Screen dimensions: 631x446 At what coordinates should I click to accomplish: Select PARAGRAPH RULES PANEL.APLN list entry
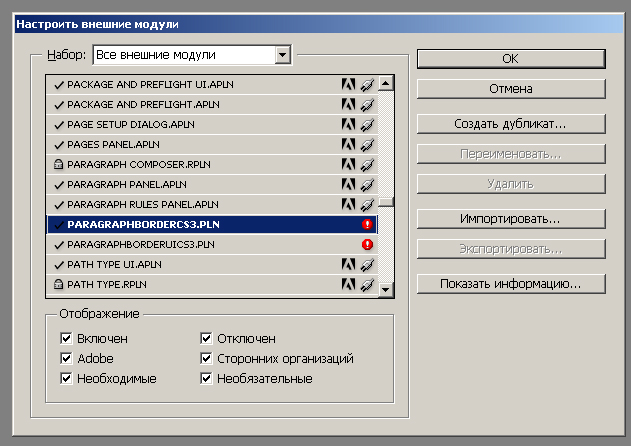pyautogui.click(x=212, y=204)
